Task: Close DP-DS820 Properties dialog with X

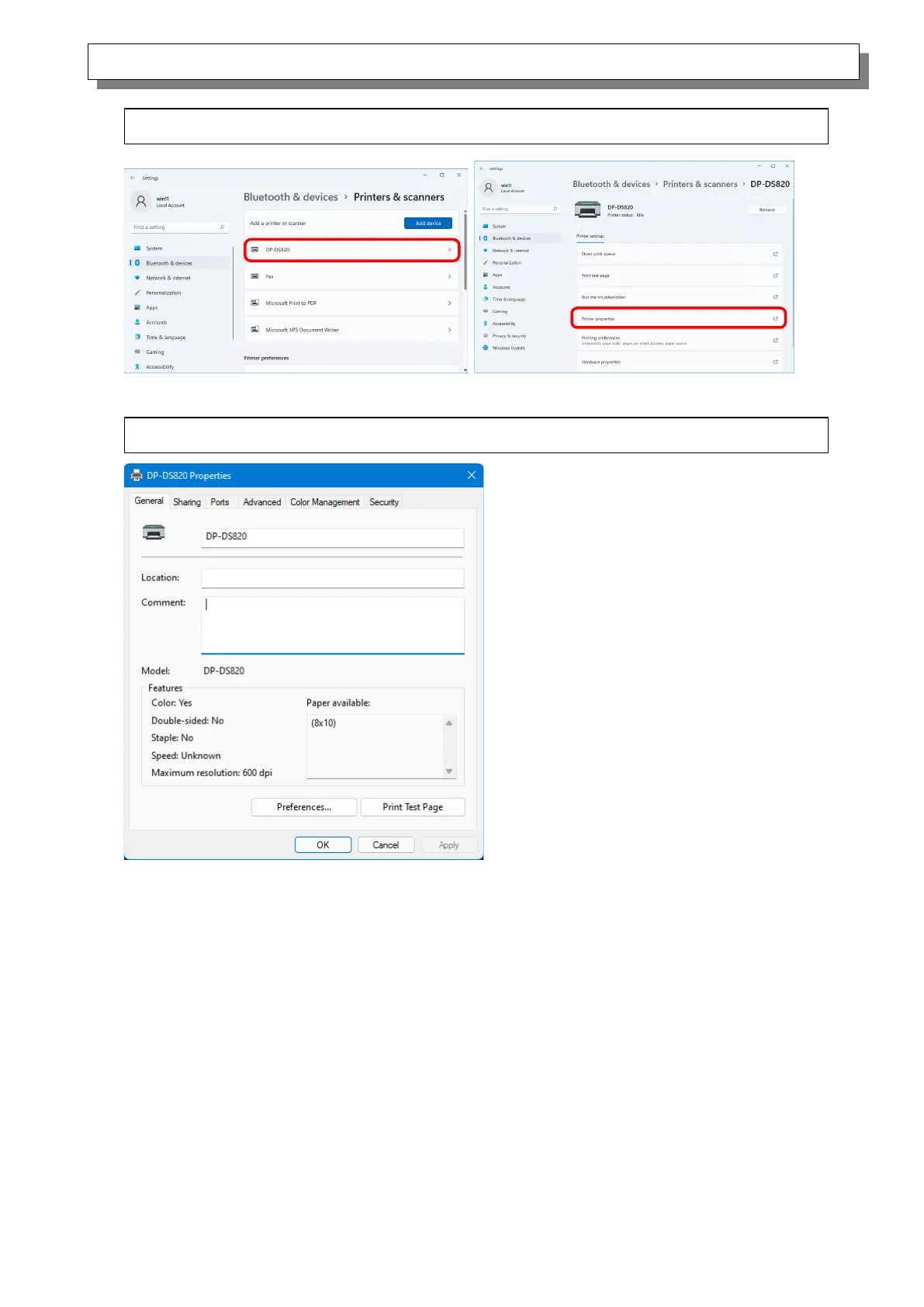Action: 471,475
